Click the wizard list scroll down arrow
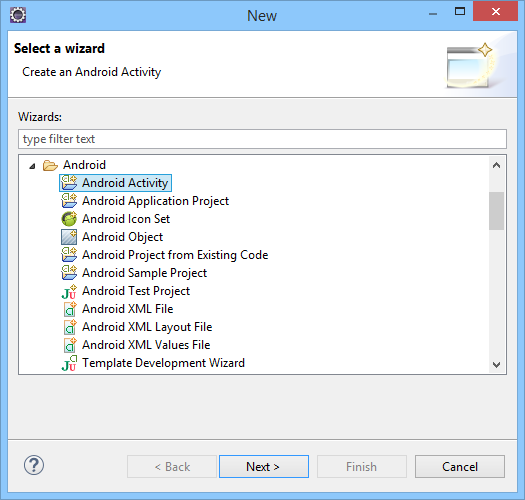Viewport: 525px width, 500px height. pyautogui.click(x=497, y=364)
